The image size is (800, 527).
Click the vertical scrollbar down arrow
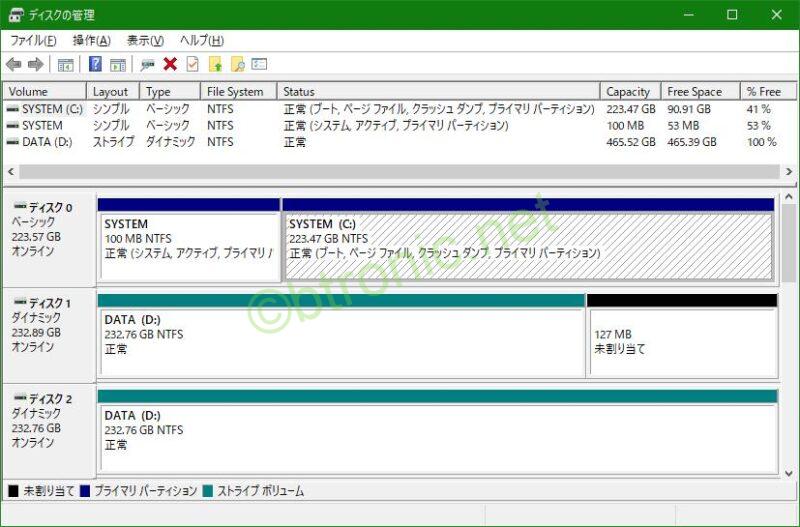[789, 473]
